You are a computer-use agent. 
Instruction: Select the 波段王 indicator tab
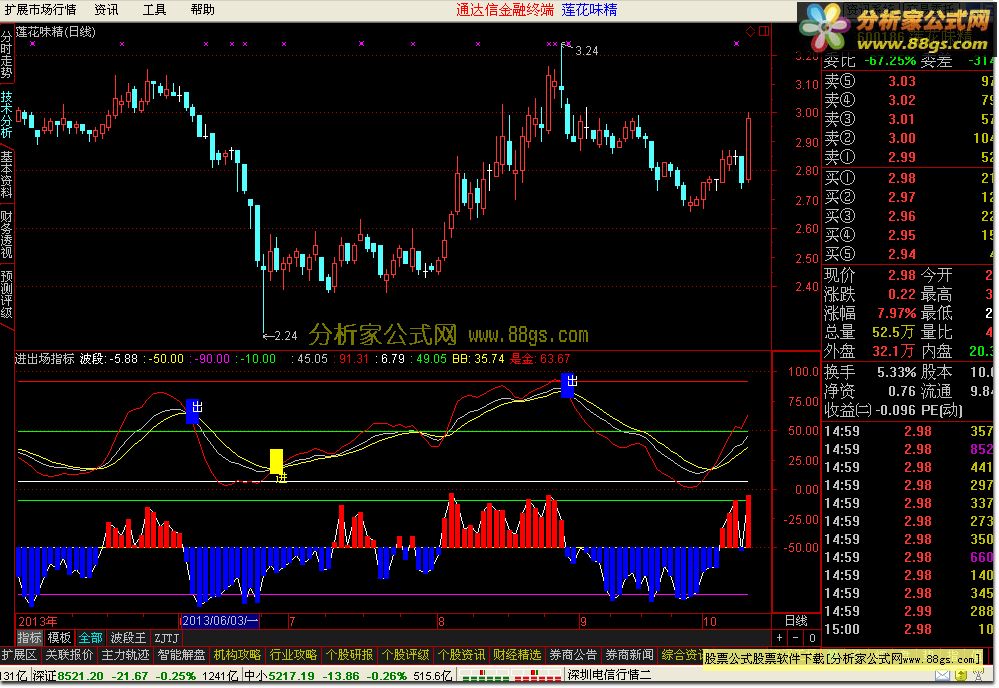(128, 638)
